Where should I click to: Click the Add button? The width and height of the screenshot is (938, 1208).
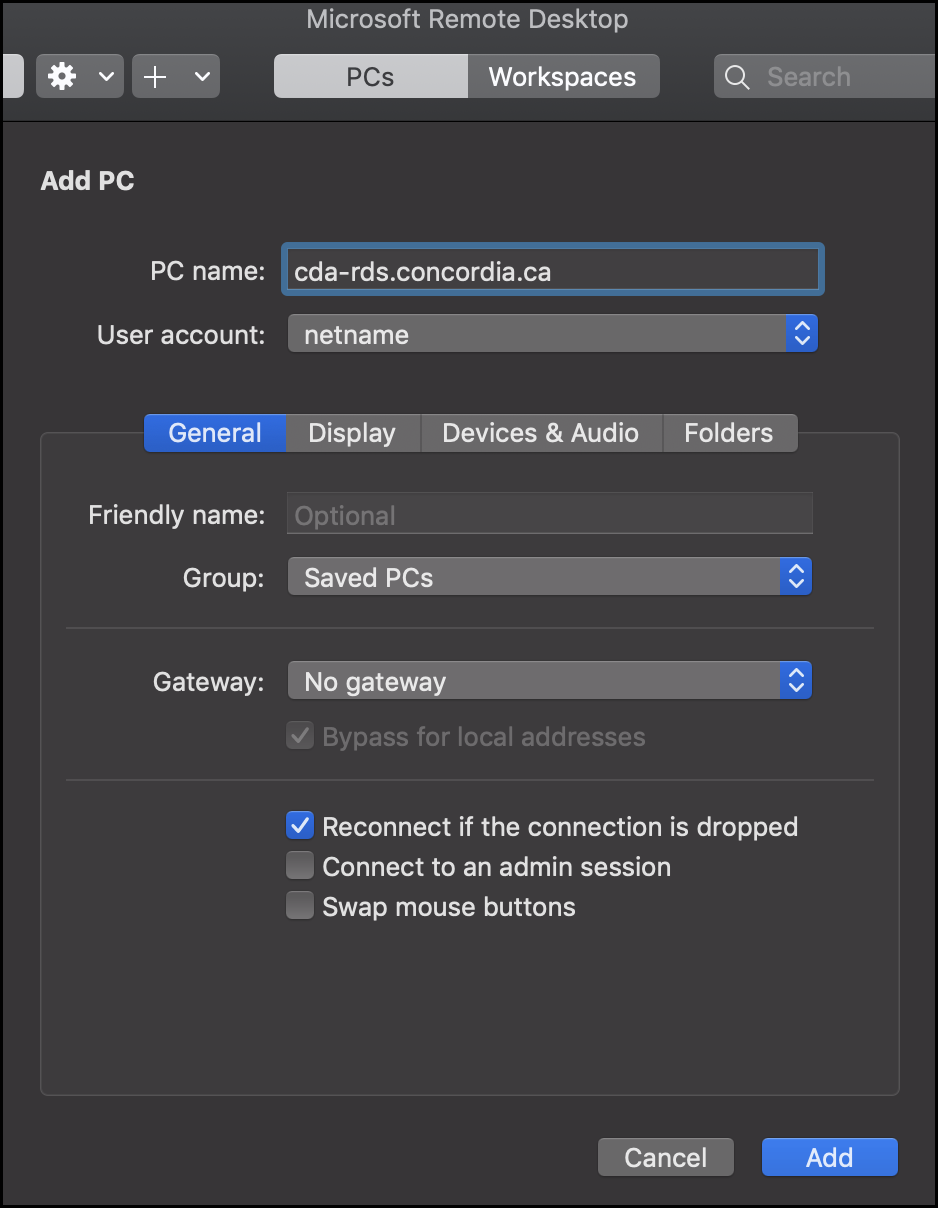point(829,1157)
